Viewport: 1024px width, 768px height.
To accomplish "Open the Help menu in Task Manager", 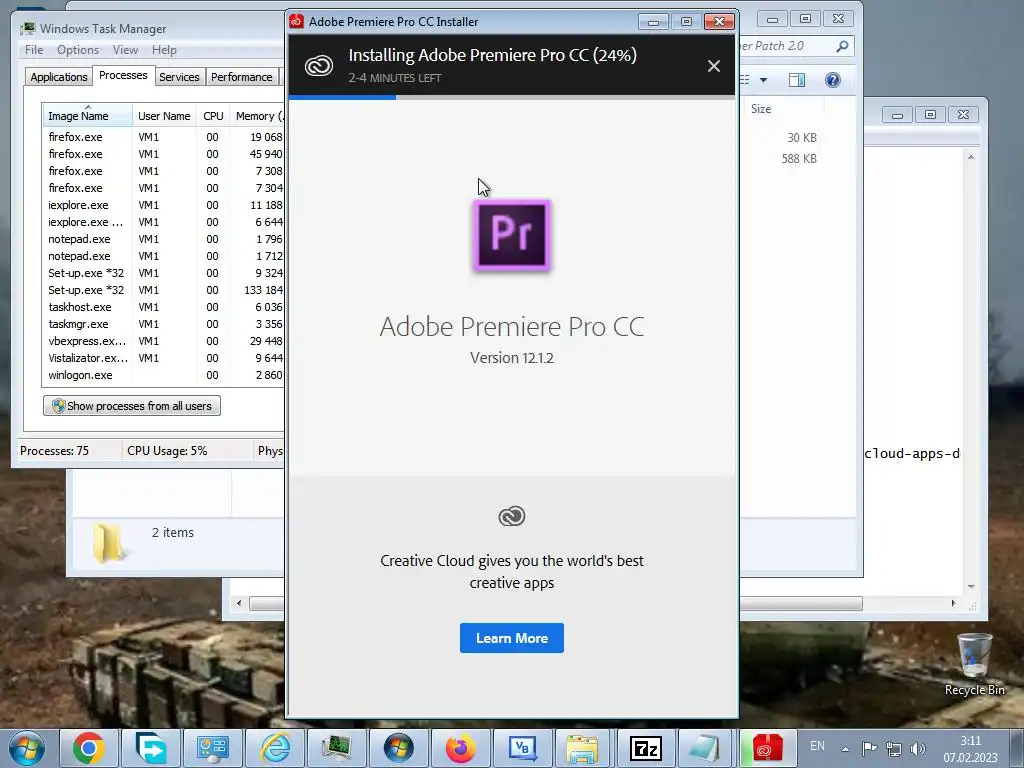I will pyautogui.click(x=164, y=50).
